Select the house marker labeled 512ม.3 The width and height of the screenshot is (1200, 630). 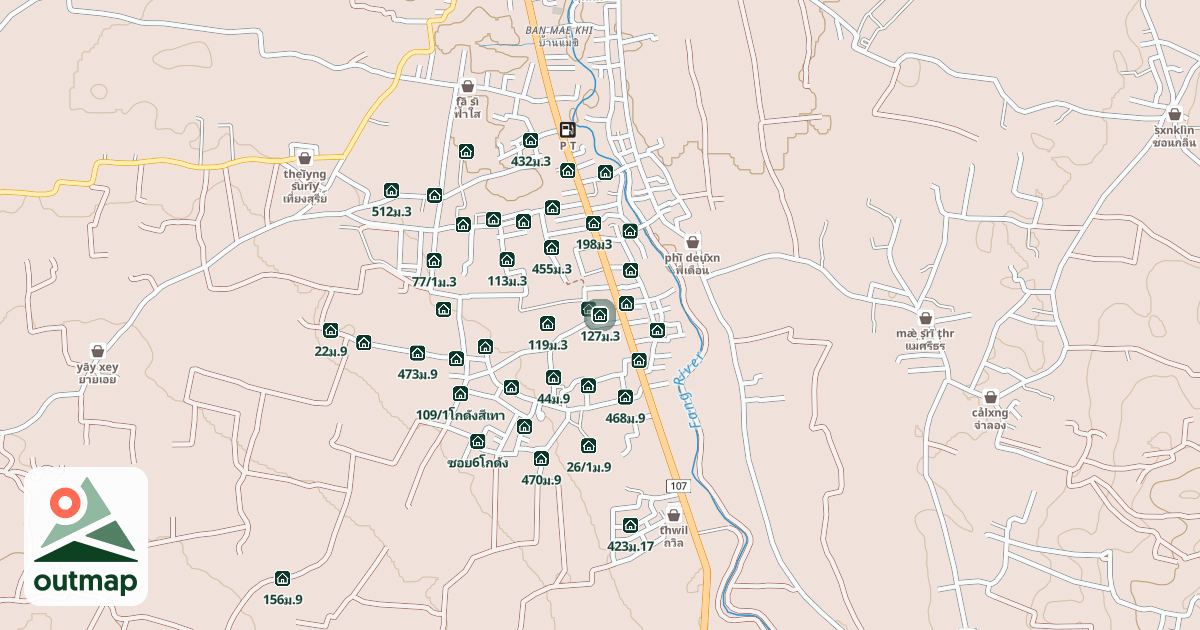(x=391, y=191)
